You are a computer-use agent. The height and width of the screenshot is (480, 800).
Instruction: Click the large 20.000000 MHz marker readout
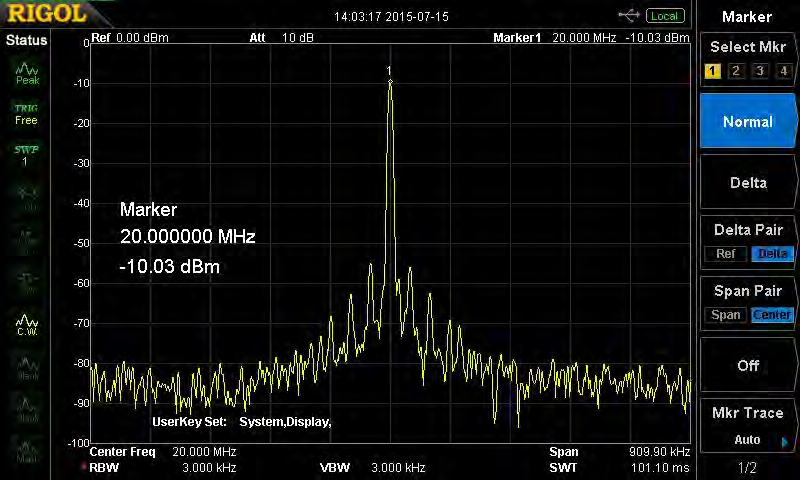click(x=187, y=236)
